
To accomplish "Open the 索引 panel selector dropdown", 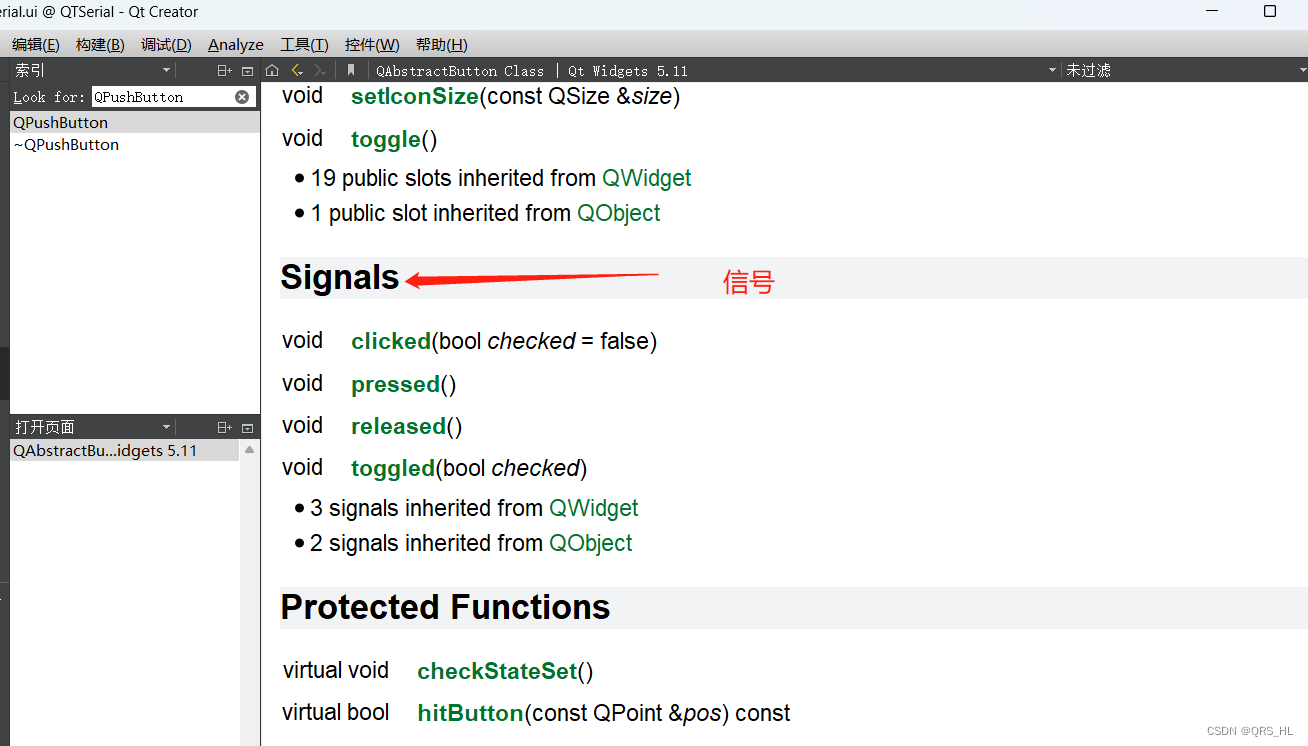I will 167,70.
